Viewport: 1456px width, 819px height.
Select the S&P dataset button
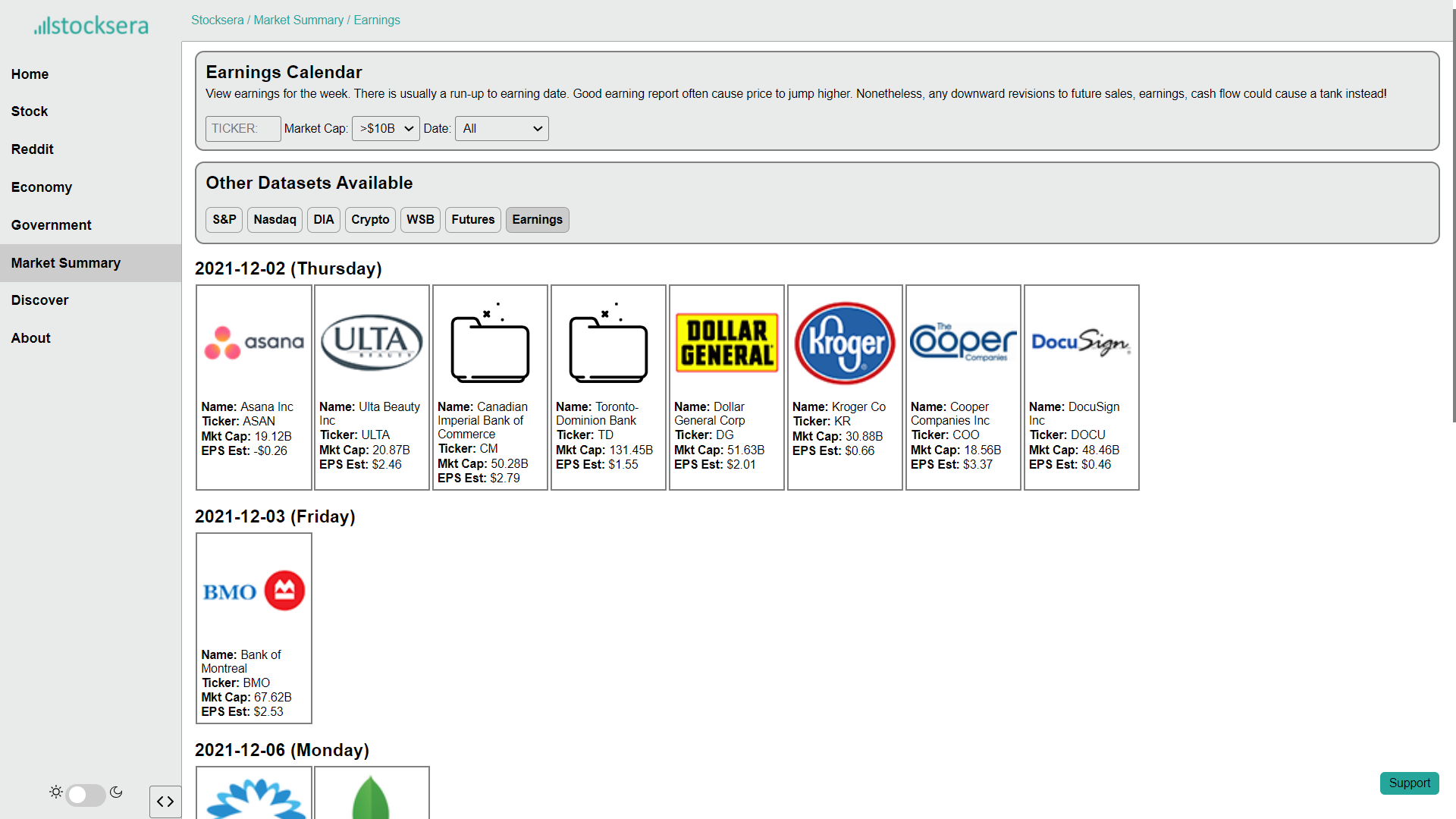tap(224, 219)
